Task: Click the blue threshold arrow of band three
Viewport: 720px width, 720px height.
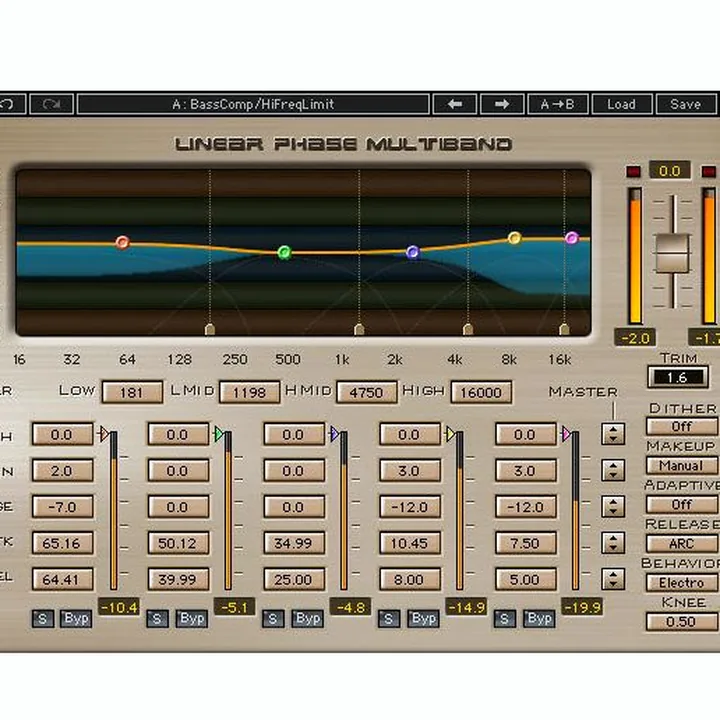Action: click(335, 433)
